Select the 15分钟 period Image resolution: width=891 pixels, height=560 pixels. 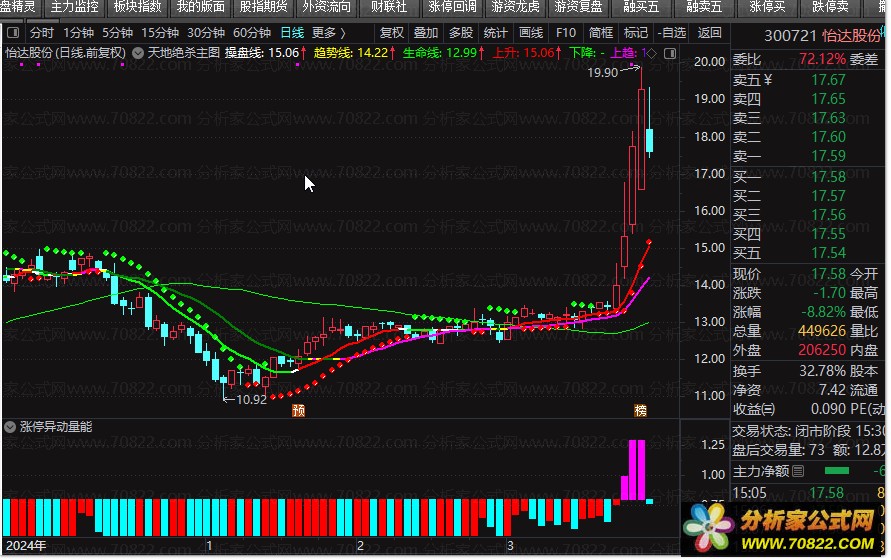tap(160, 33)
